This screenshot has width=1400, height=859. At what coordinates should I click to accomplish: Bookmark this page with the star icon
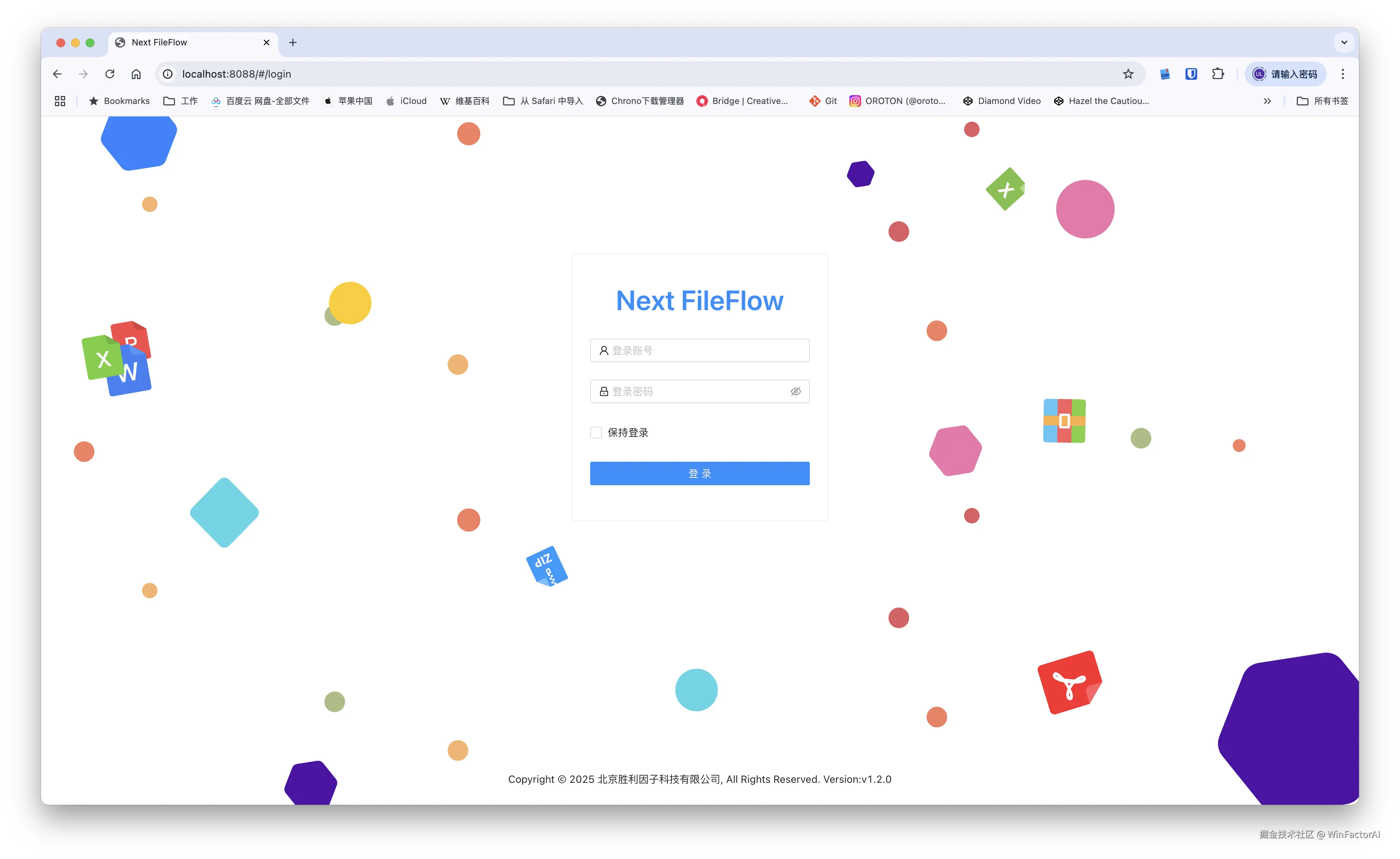point(1128,74)
